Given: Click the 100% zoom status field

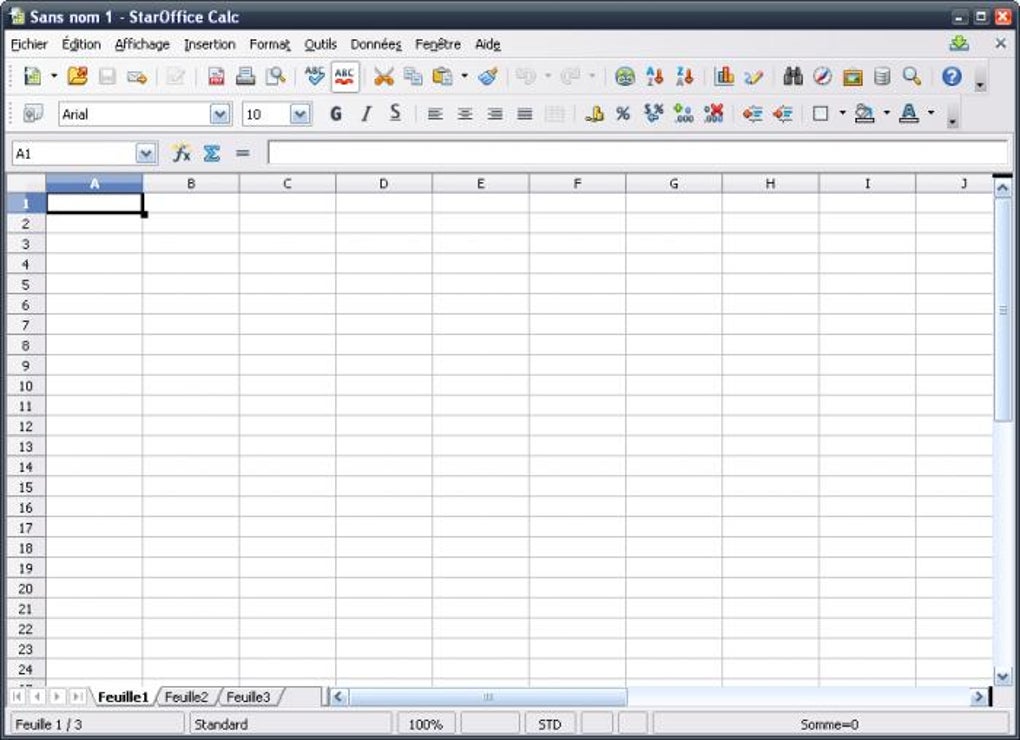Looking at the screenshot, I should click(x=425, y=724).
